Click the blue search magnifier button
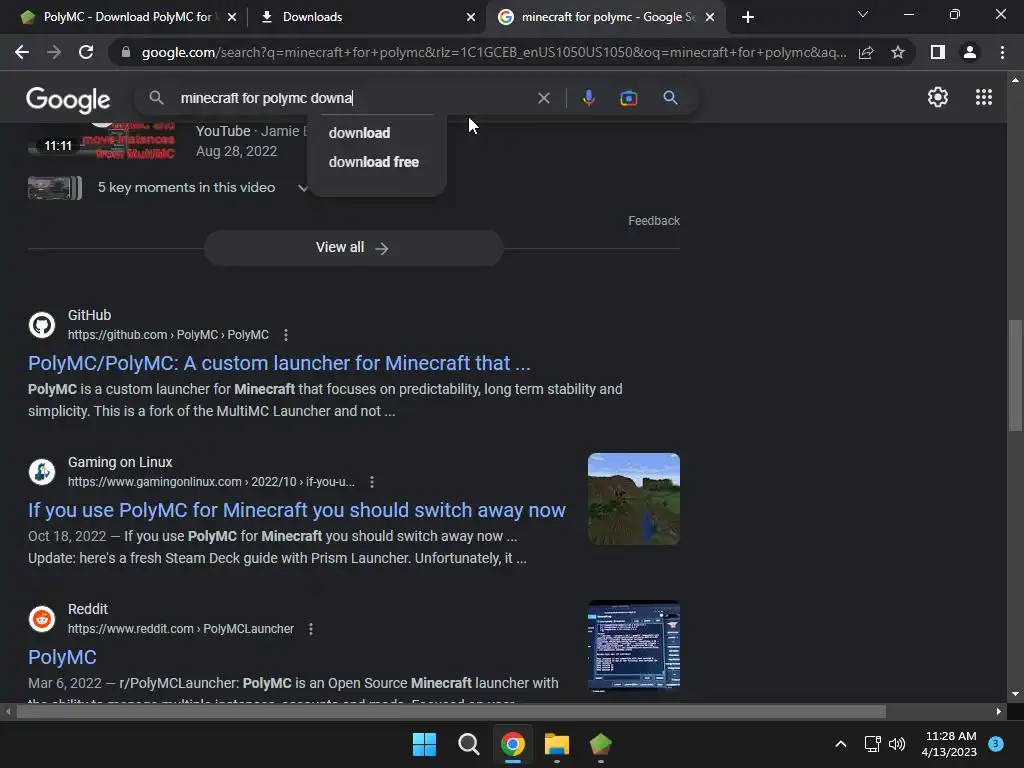Image resolution: width=1024 pixels, height=768 pixels. tap(670, 98)
